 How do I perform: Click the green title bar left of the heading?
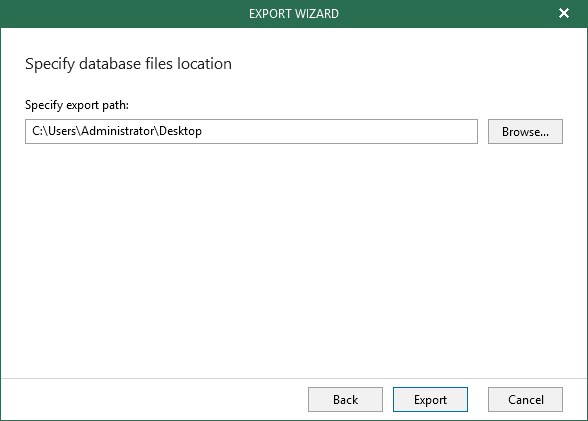click(124, 14)
